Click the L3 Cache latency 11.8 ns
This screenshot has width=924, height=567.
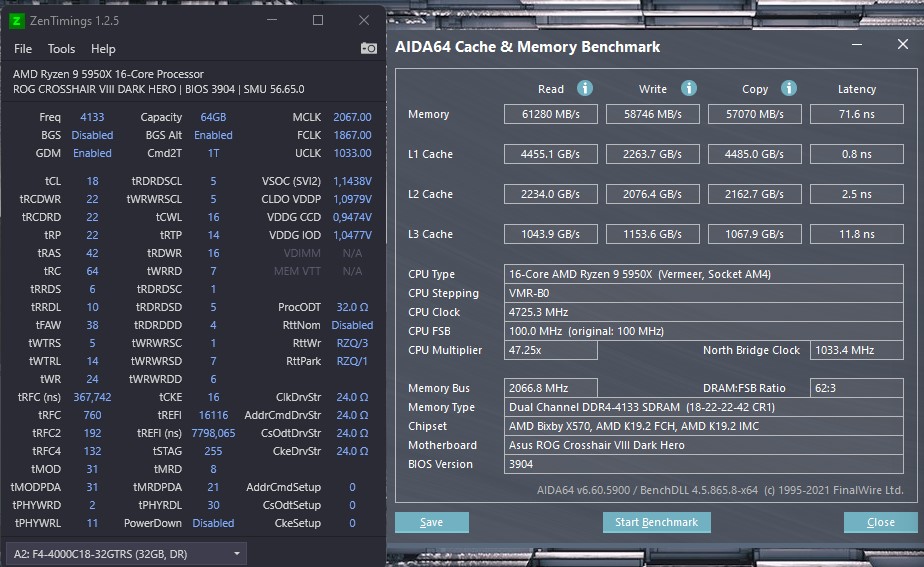point(857,234)
